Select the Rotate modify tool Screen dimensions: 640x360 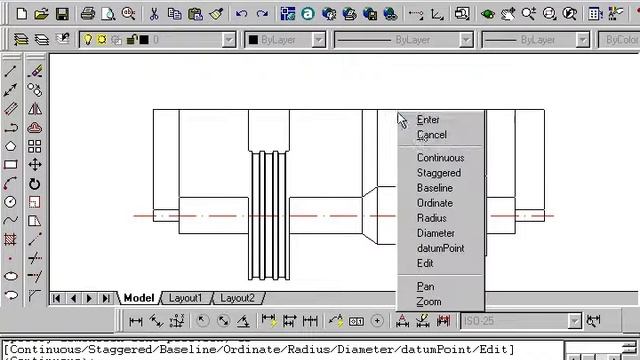(35, 184)
